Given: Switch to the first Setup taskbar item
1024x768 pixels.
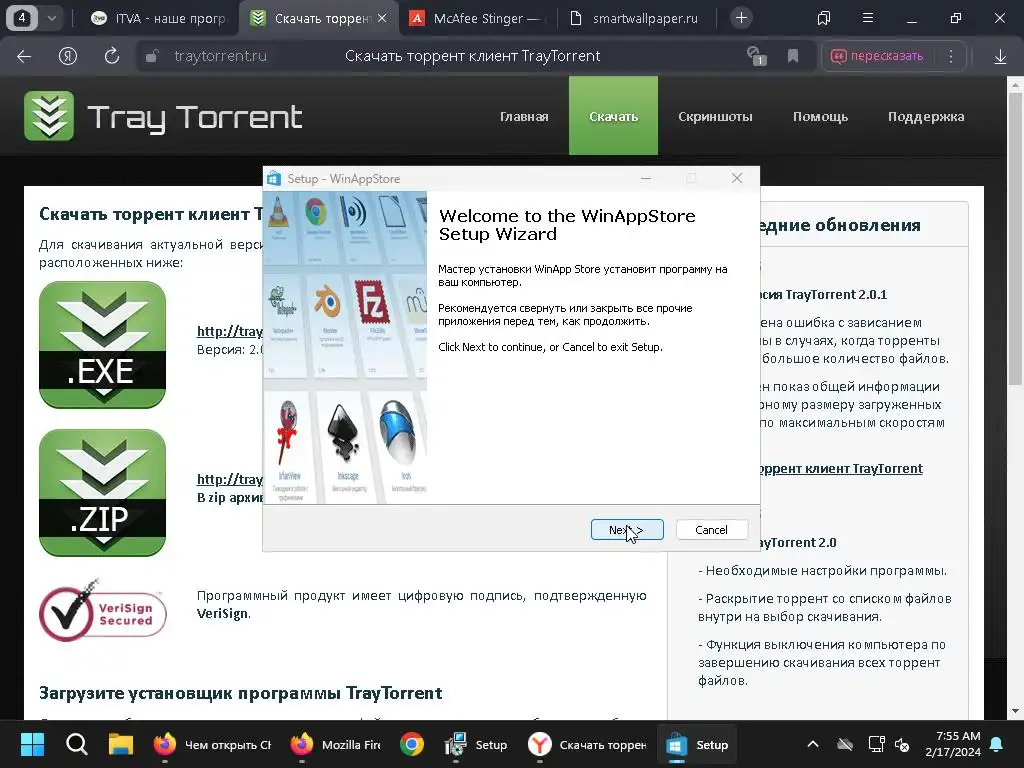Looking at the screenshot, I should point(477,744).
